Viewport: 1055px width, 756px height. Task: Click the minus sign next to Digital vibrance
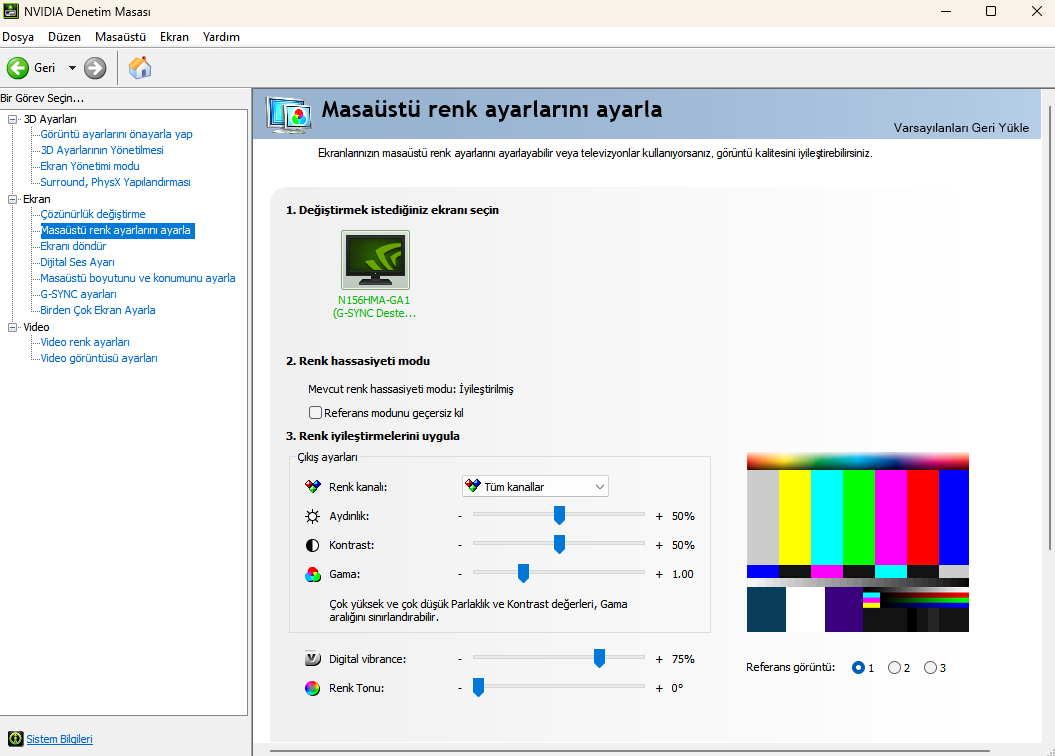[460, 659]
